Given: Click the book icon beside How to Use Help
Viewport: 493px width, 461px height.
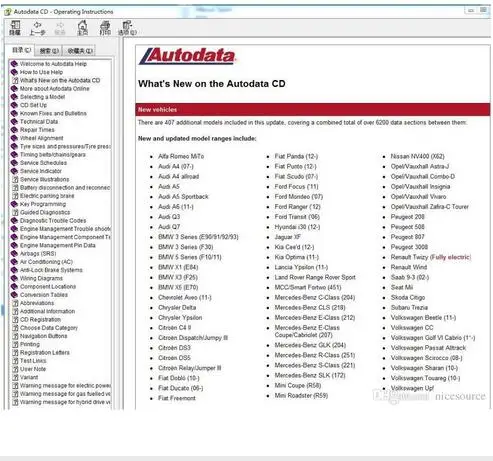Looking at the screenshot, I should click(14, 72).
